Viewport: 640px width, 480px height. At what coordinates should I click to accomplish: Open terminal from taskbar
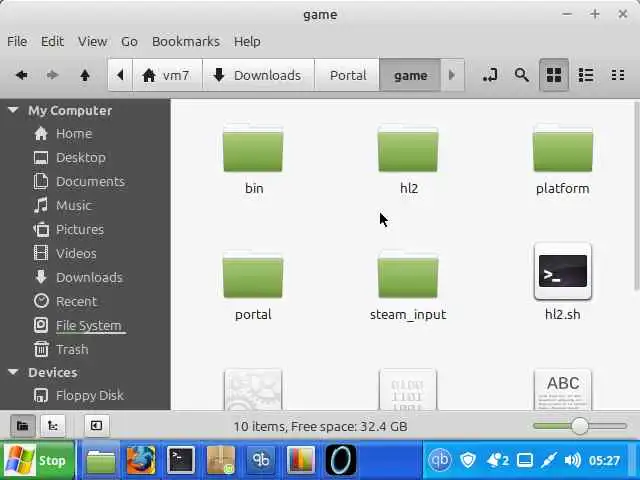point(181,460)
